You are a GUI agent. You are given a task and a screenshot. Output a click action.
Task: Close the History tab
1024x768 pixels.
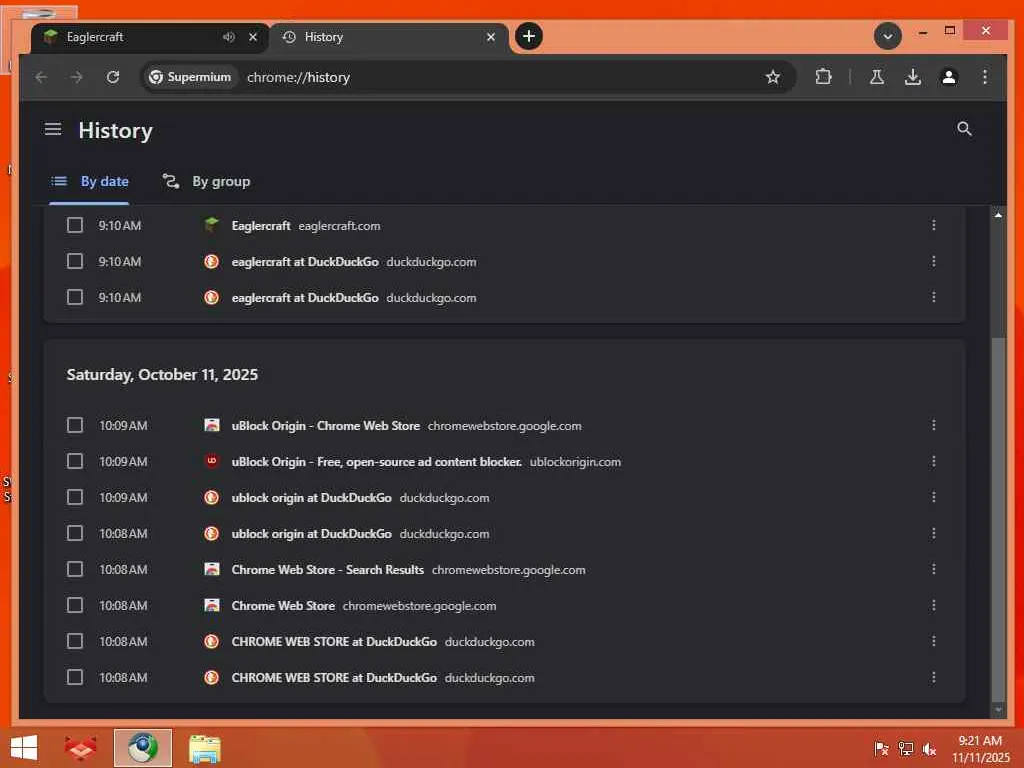(x=491, y=37)
